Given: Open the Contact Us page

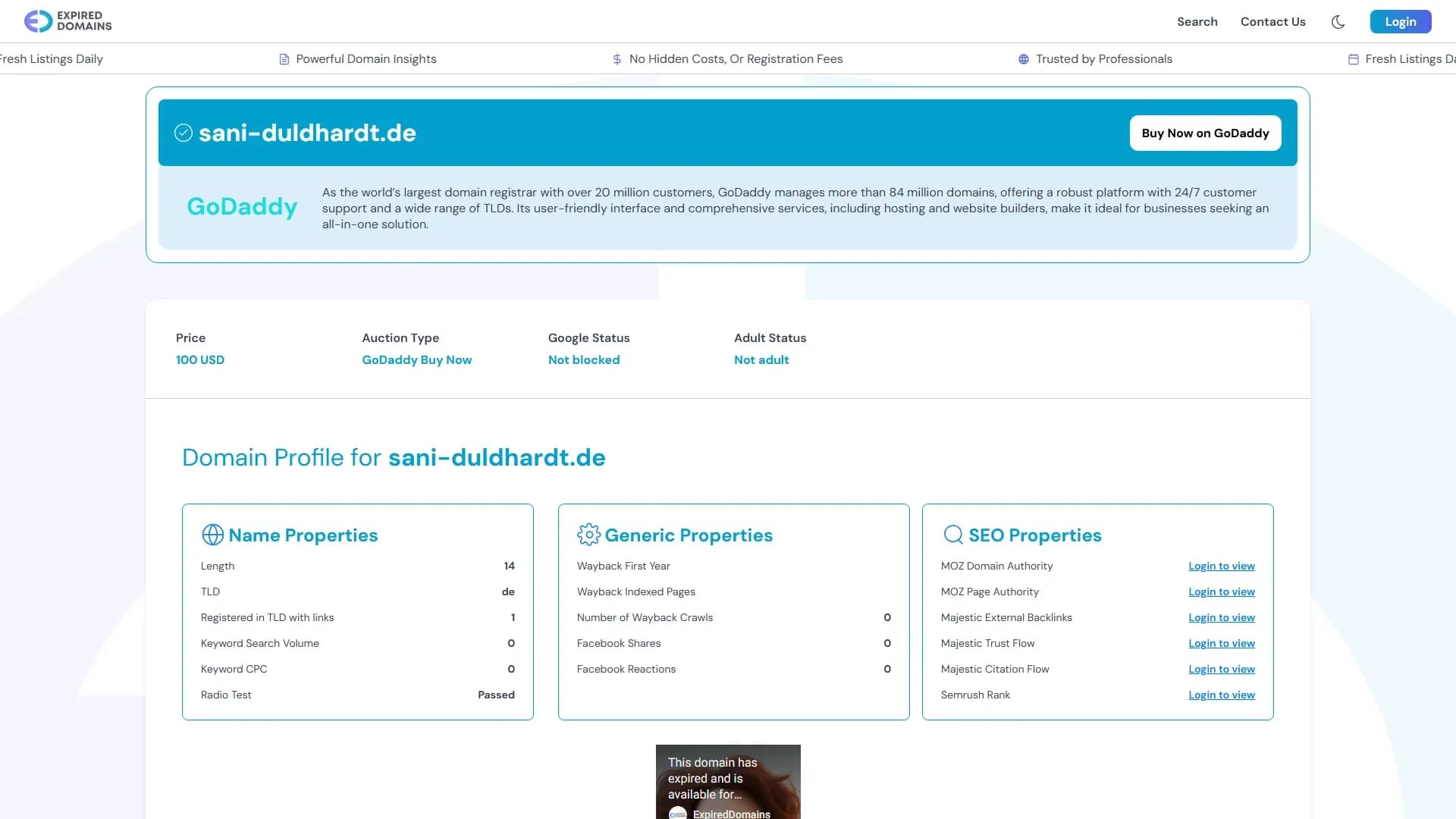Looking at the screenshot, I should coord(1272,21).
